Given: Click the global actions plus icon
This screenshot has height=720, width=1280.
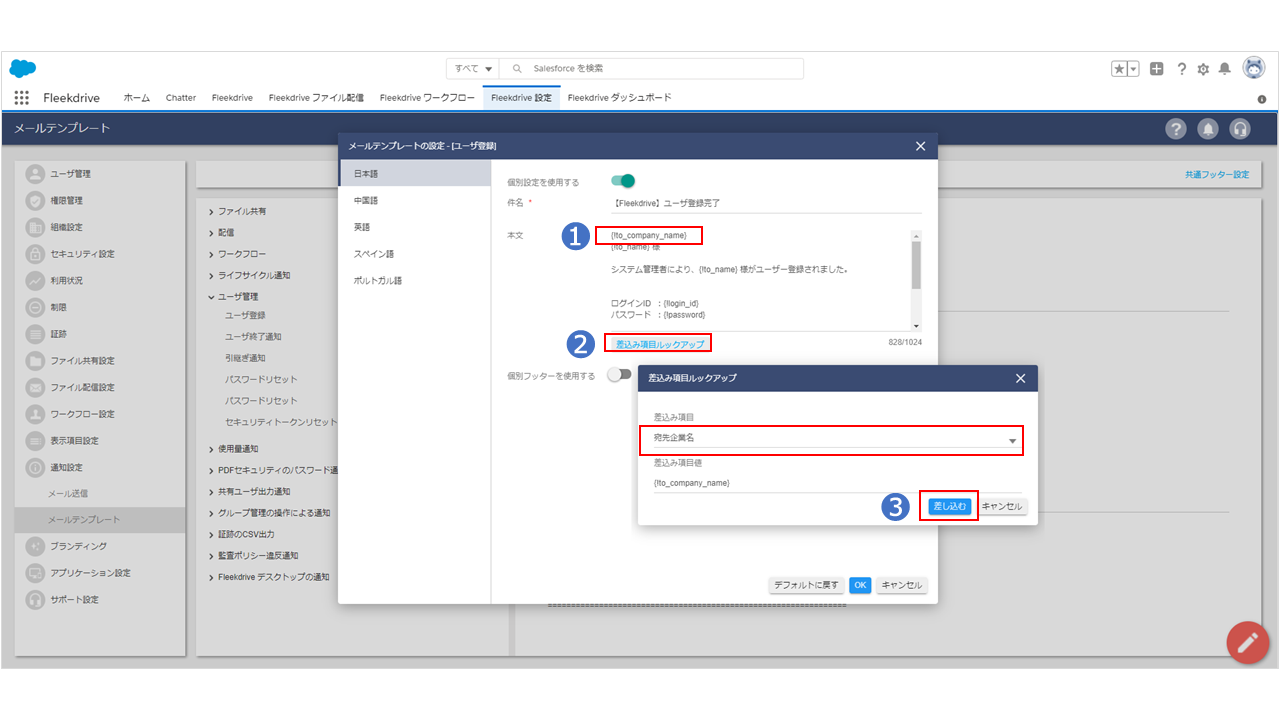Looking at the screenshot, I should (x=1157, y=69).
